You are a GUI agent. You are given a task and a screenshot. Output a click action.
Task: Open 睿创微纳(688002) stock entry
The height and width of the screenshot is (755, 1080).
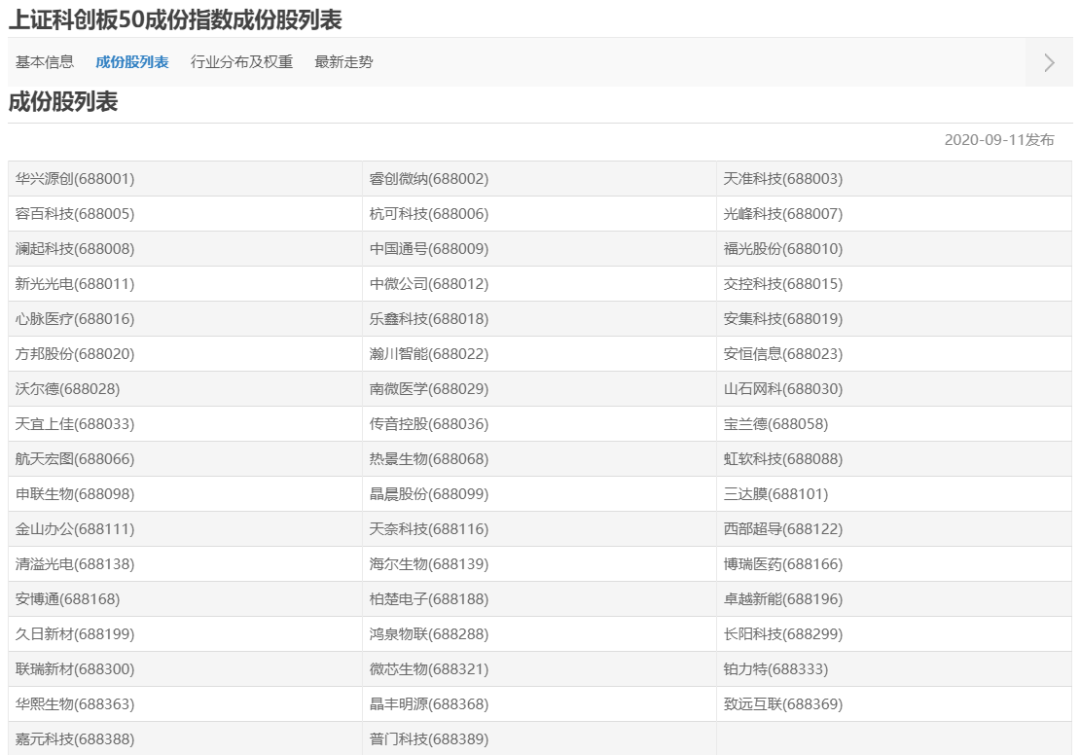pyautogui.click(x=429, y=179)
